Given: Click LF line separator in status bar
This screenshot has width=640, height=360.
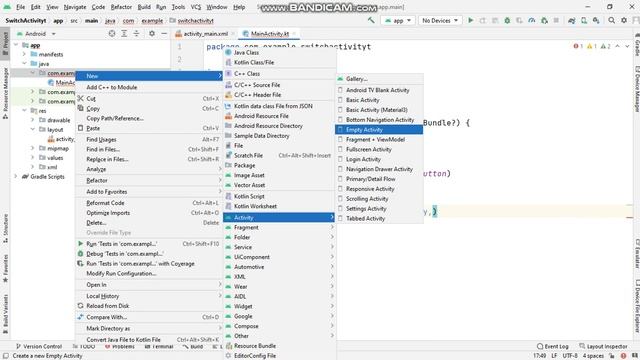Looking at the screenshot, I should click(x=554, y=356).
